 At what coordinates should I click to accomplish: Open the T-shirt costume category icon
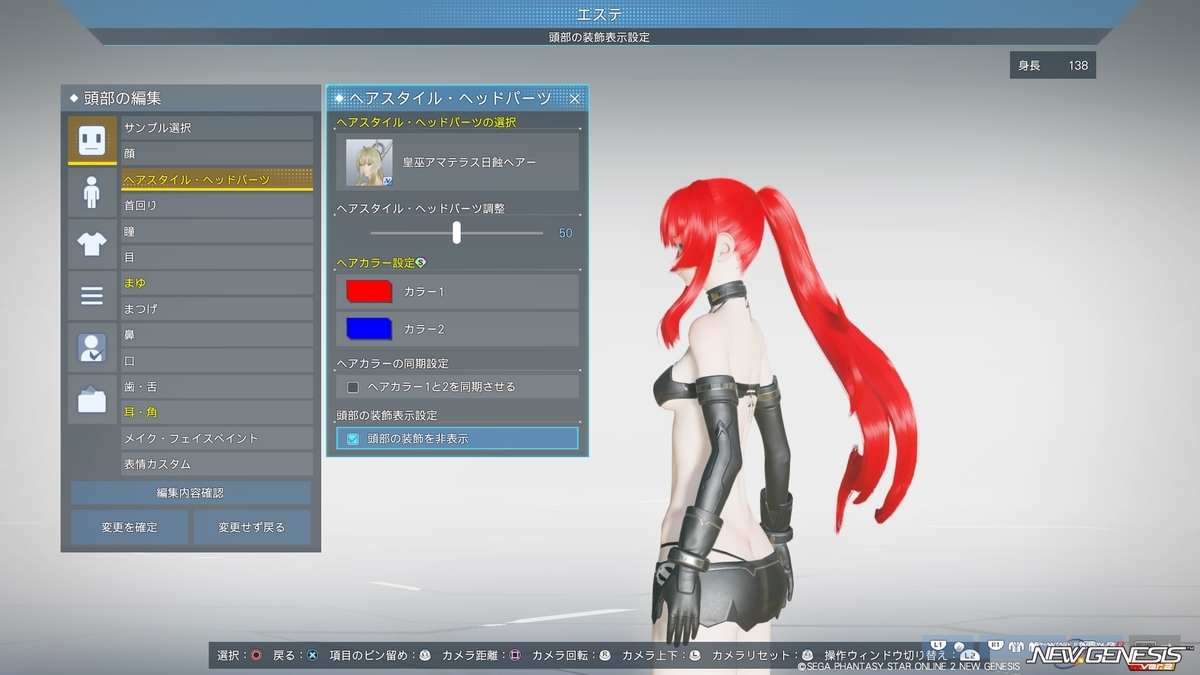coord(92,244)
